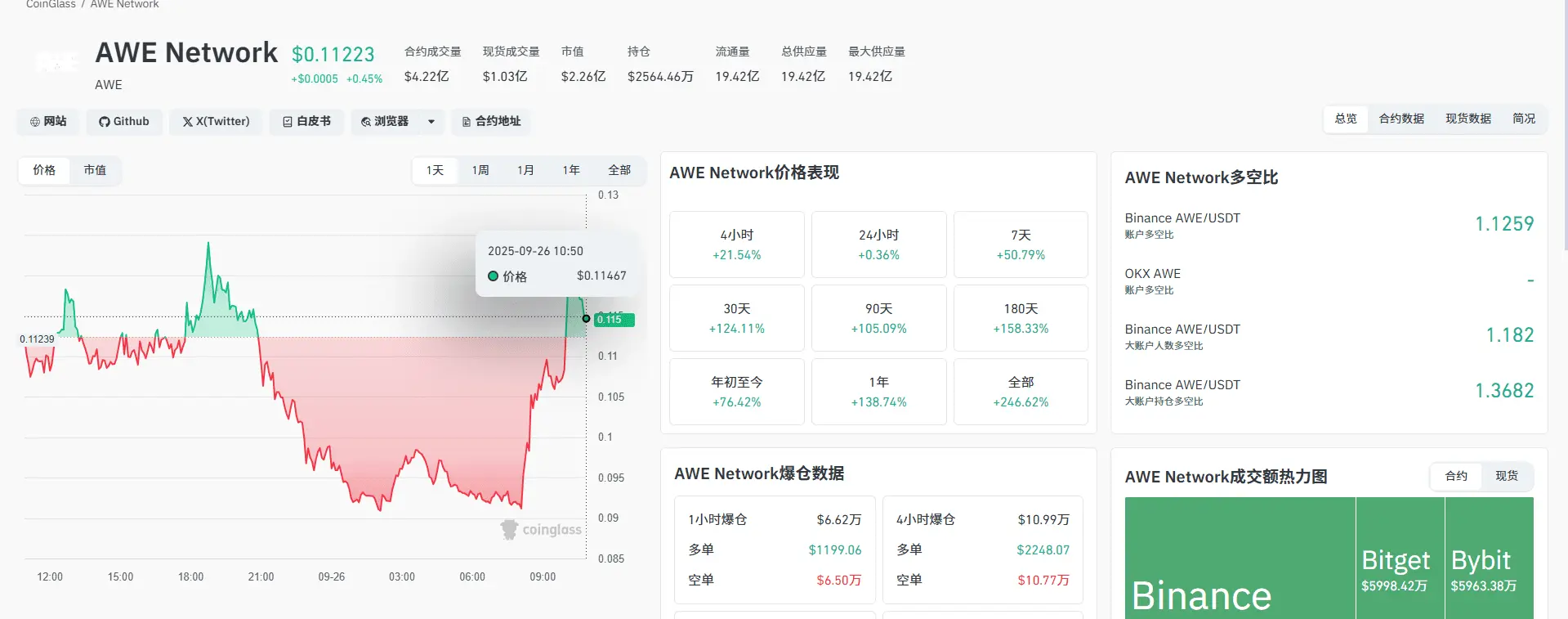Select the 价格 chart mode

[x=44, y=170]
